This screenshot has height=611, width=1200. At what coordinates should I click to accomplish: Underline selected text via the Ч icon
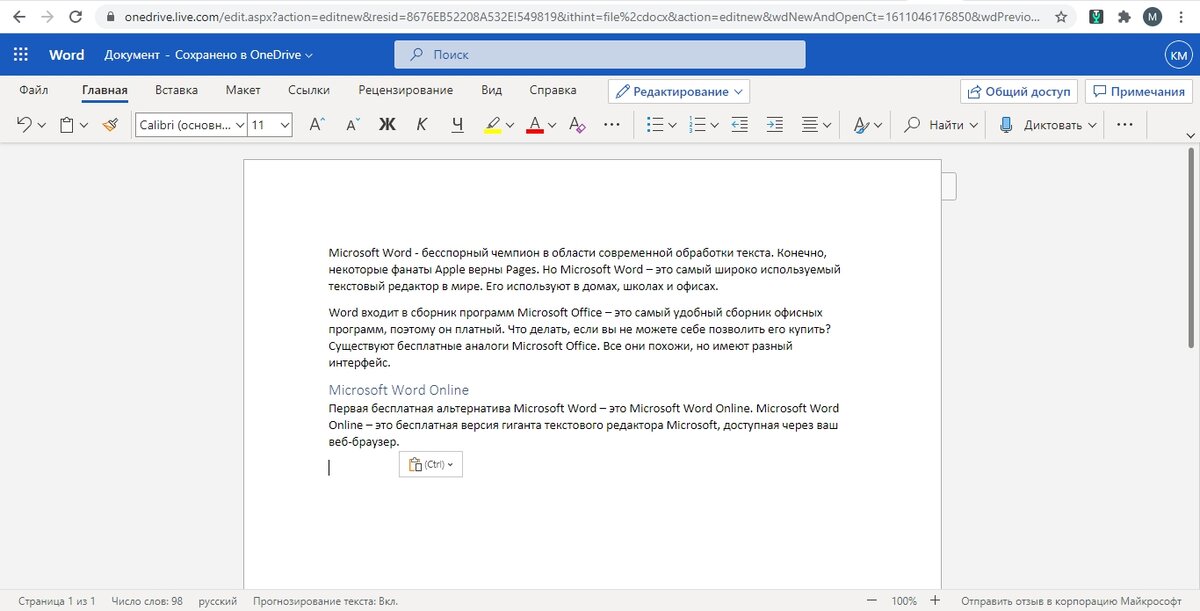(457, 125)
